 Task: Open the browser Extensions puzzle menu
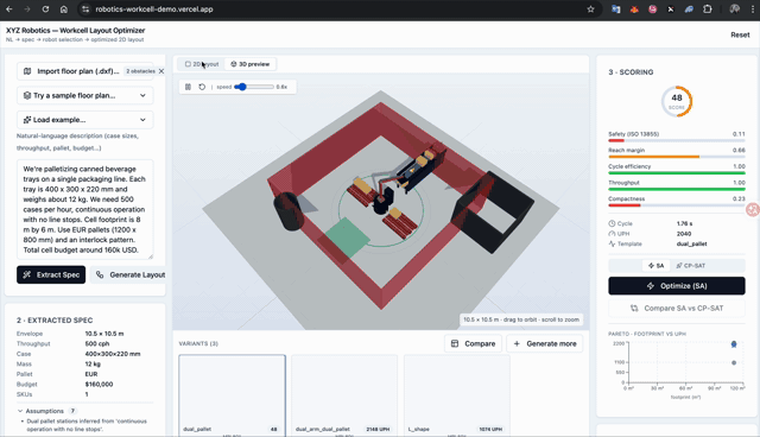(x=707, y=9)
